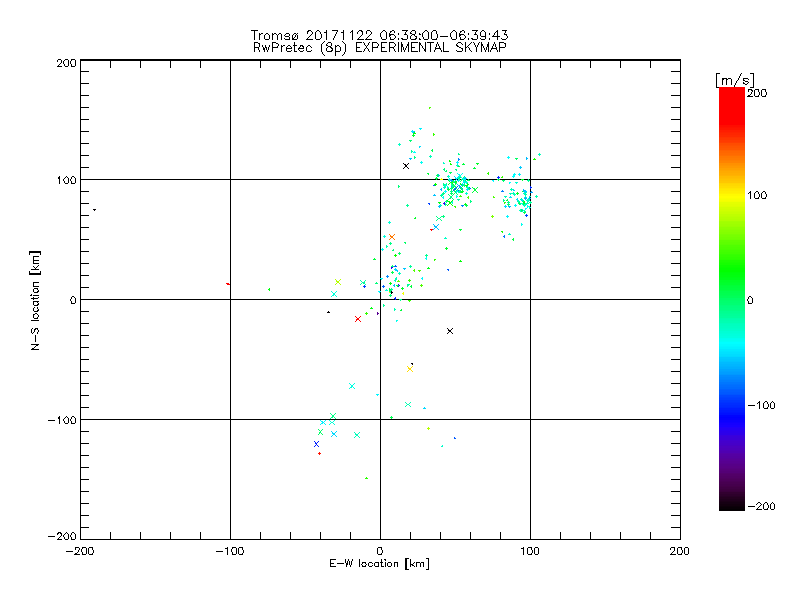800x600 pixels.
Task: Click the E-W axis '100' tick label
Action: pyautogui.click(x=530, y=551)
